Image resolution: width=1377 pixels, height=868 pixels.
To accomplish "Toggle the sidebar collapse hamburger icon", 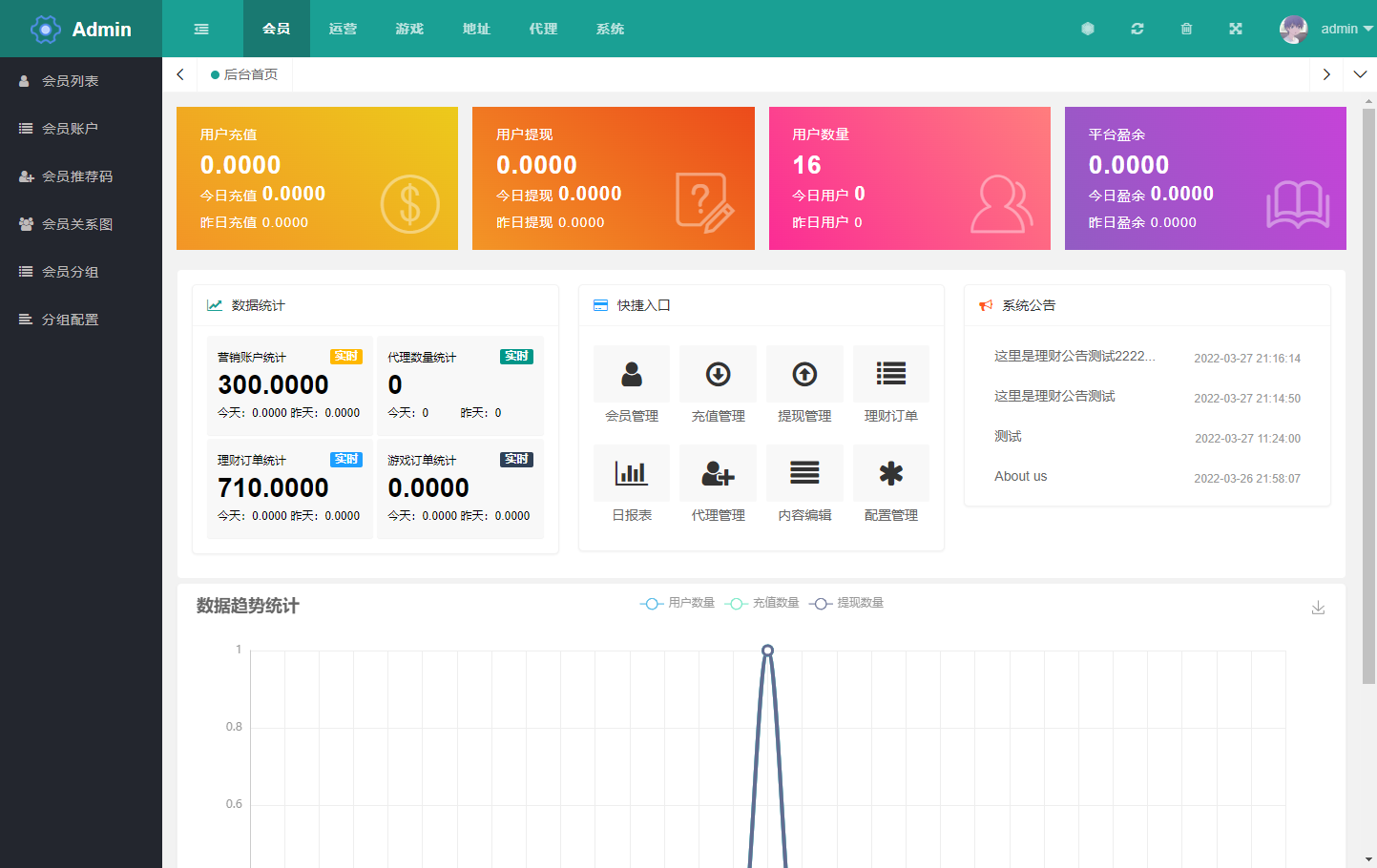I will [201, 29].
